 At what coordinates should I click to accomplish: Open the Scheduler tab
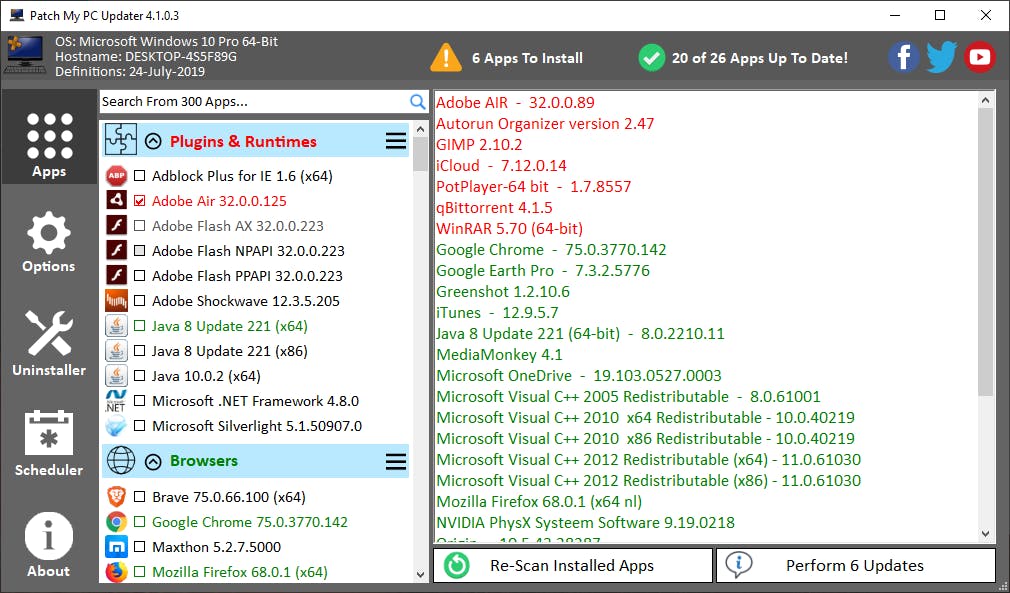[x=50, y=443]
